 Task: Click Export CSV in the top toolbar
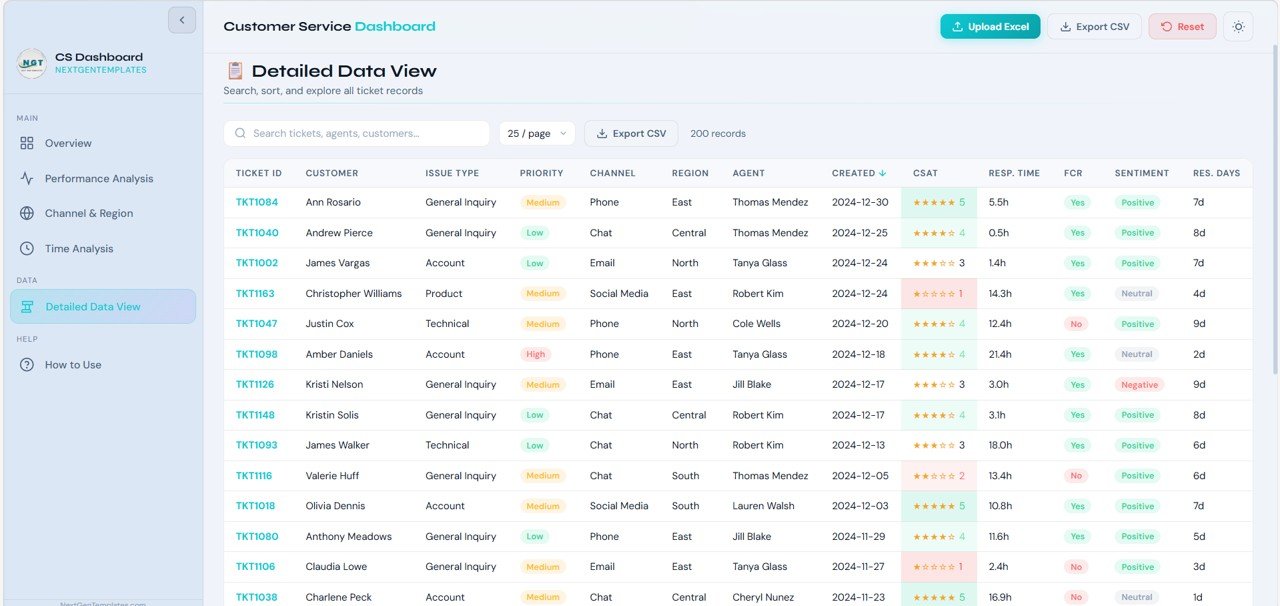click(x=1095, y=27)
